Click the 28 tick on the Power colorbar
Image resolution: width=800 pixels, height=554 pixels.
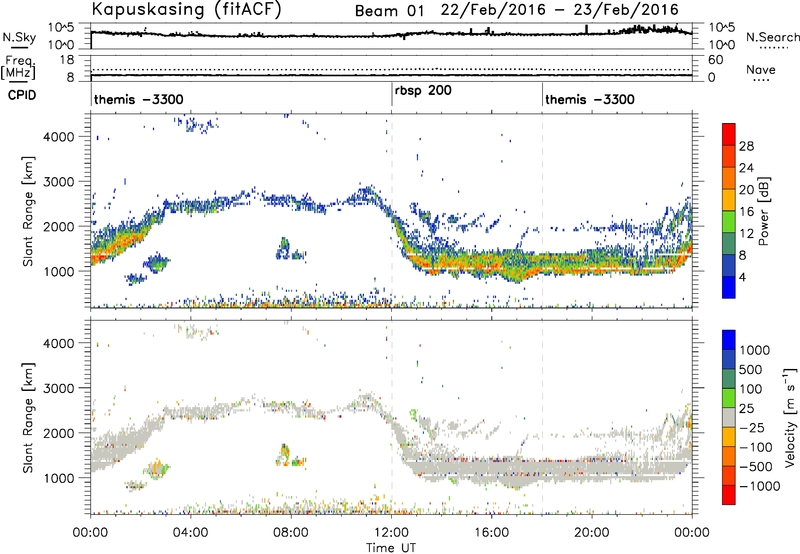(746, 146)
